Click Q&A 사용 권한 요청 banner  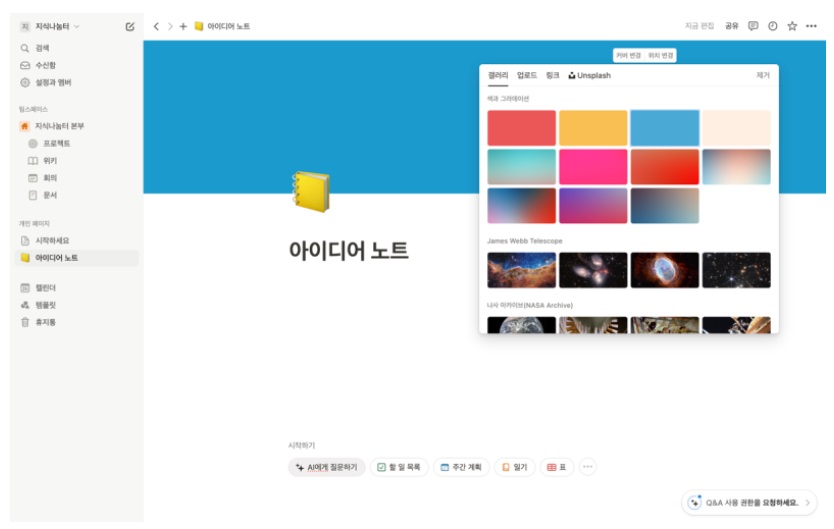click(x=749, y=502)
